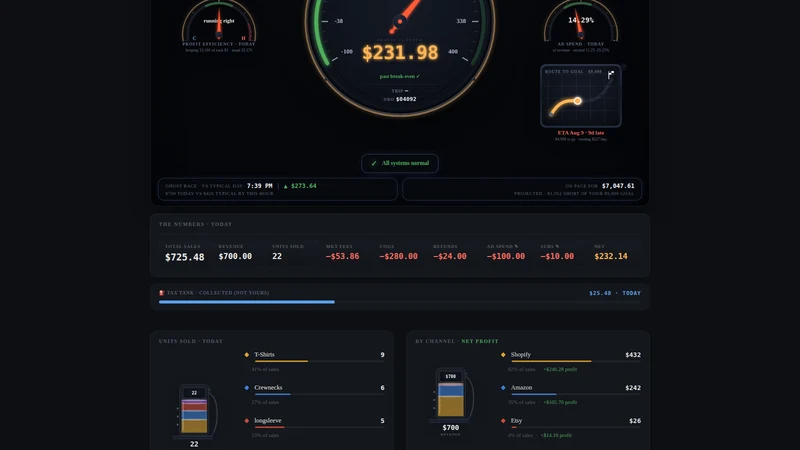This screenshot has height=450, width=800.
Task: Click the T-Shirts yellow sales bar
Action: (x=281, y=361)
